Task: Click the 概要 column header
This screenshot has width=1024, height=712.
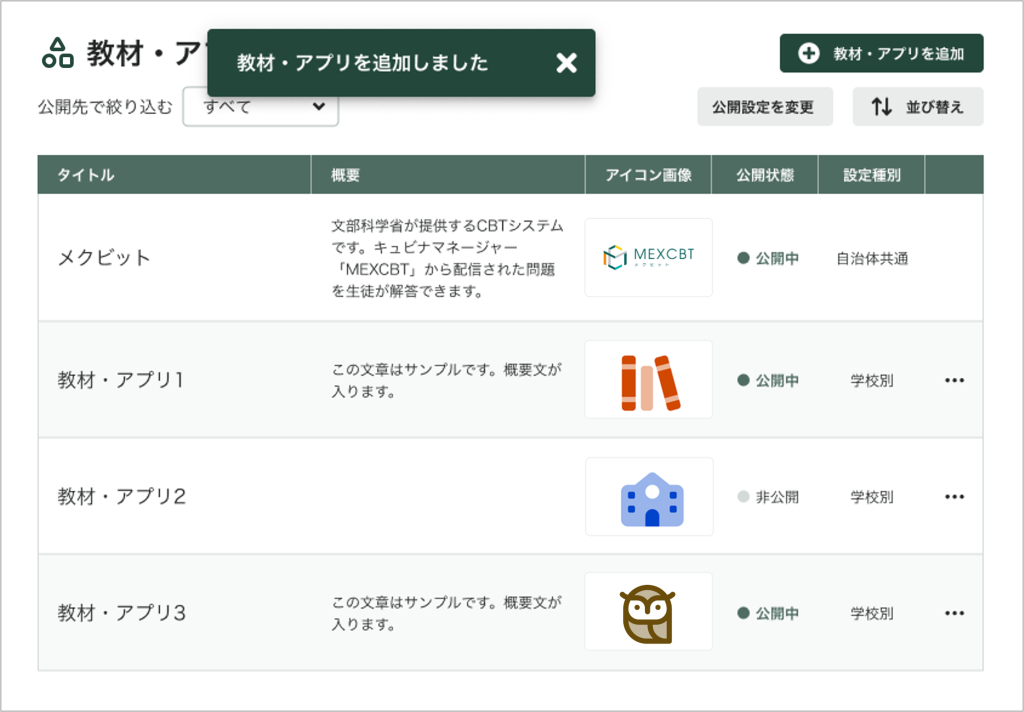Action: [x=448, y=174]
